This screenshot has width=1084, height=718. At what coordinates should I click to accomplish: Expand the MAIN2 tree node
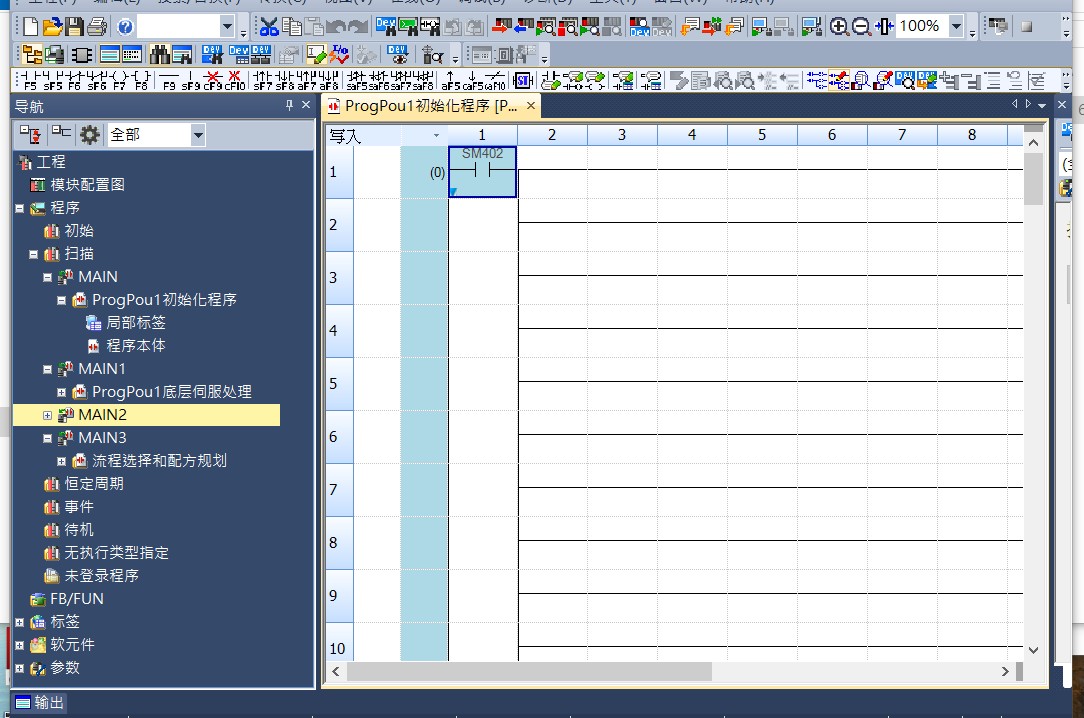(x=47, y=415)
